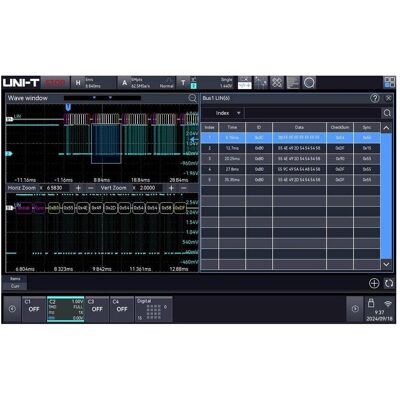
Task: Open help for Bus1 LIN panel
Action: click(x=375, y=98)
